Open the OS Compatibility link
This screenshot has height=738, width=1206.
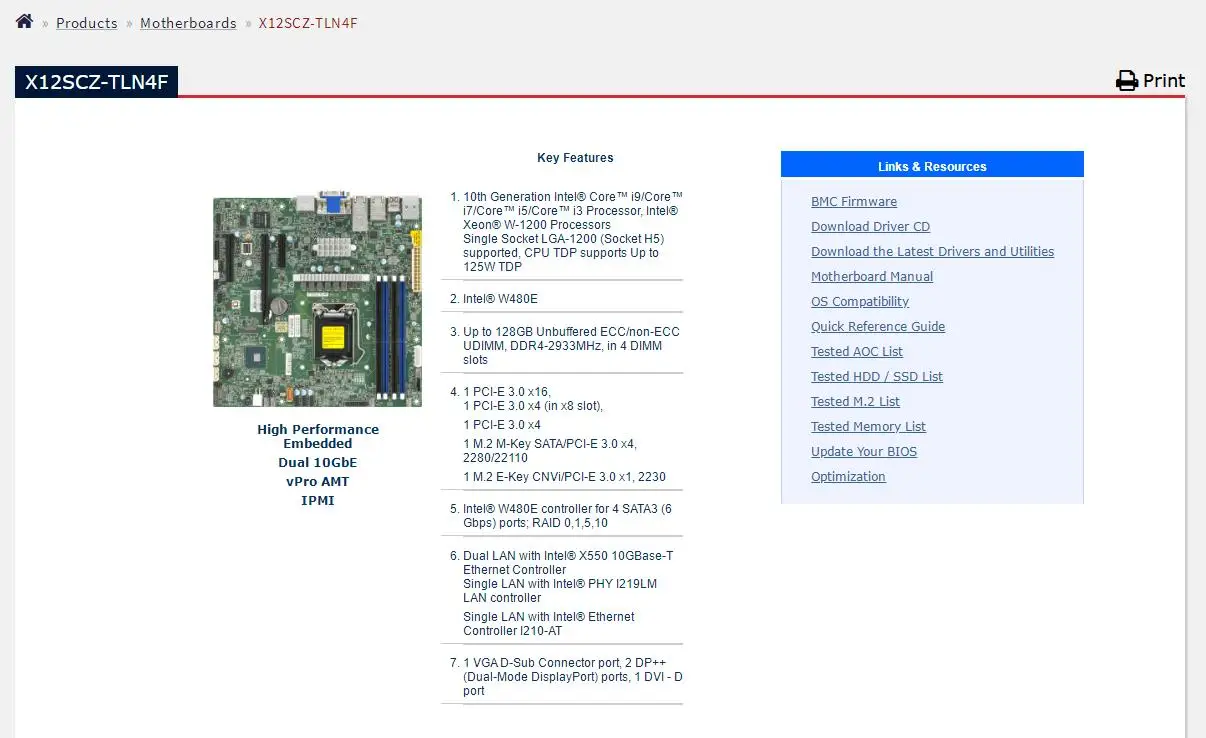[860, 302]
